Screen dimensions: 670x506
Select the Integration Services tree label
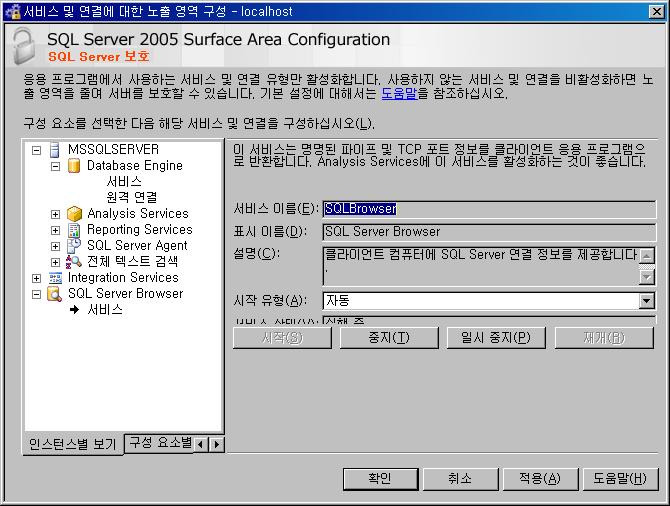coord(123,277)
